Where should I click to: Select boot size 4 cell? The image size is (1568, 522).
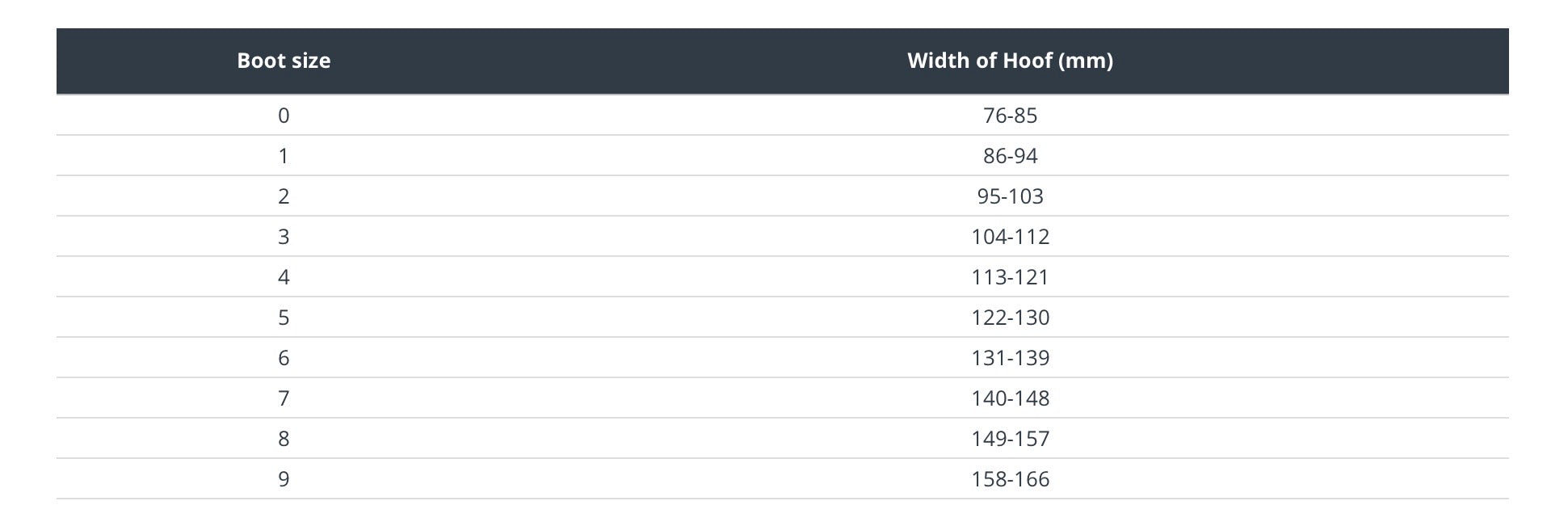pyautogui.click(x=284, y=277)
